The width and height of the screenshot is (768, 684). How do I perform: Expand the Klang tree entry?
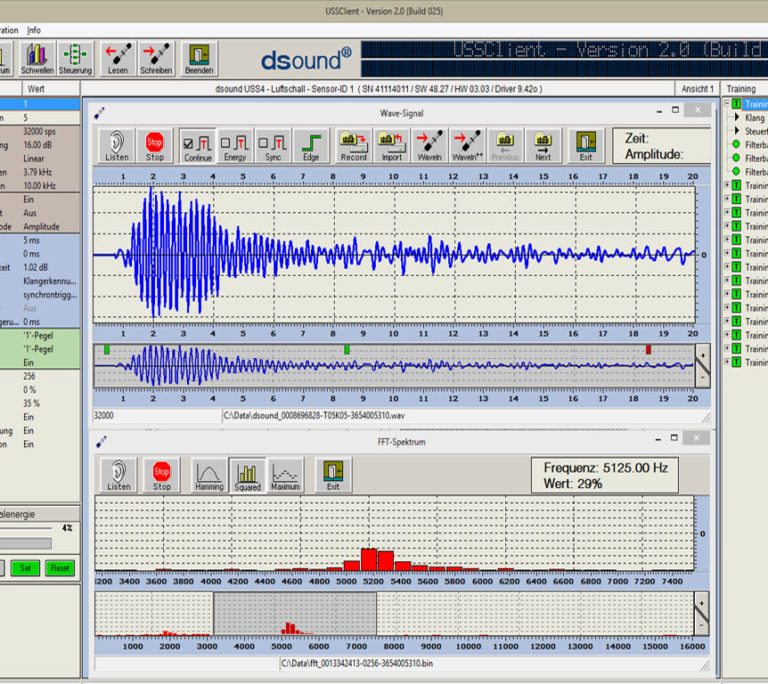[x=736, y=117]
